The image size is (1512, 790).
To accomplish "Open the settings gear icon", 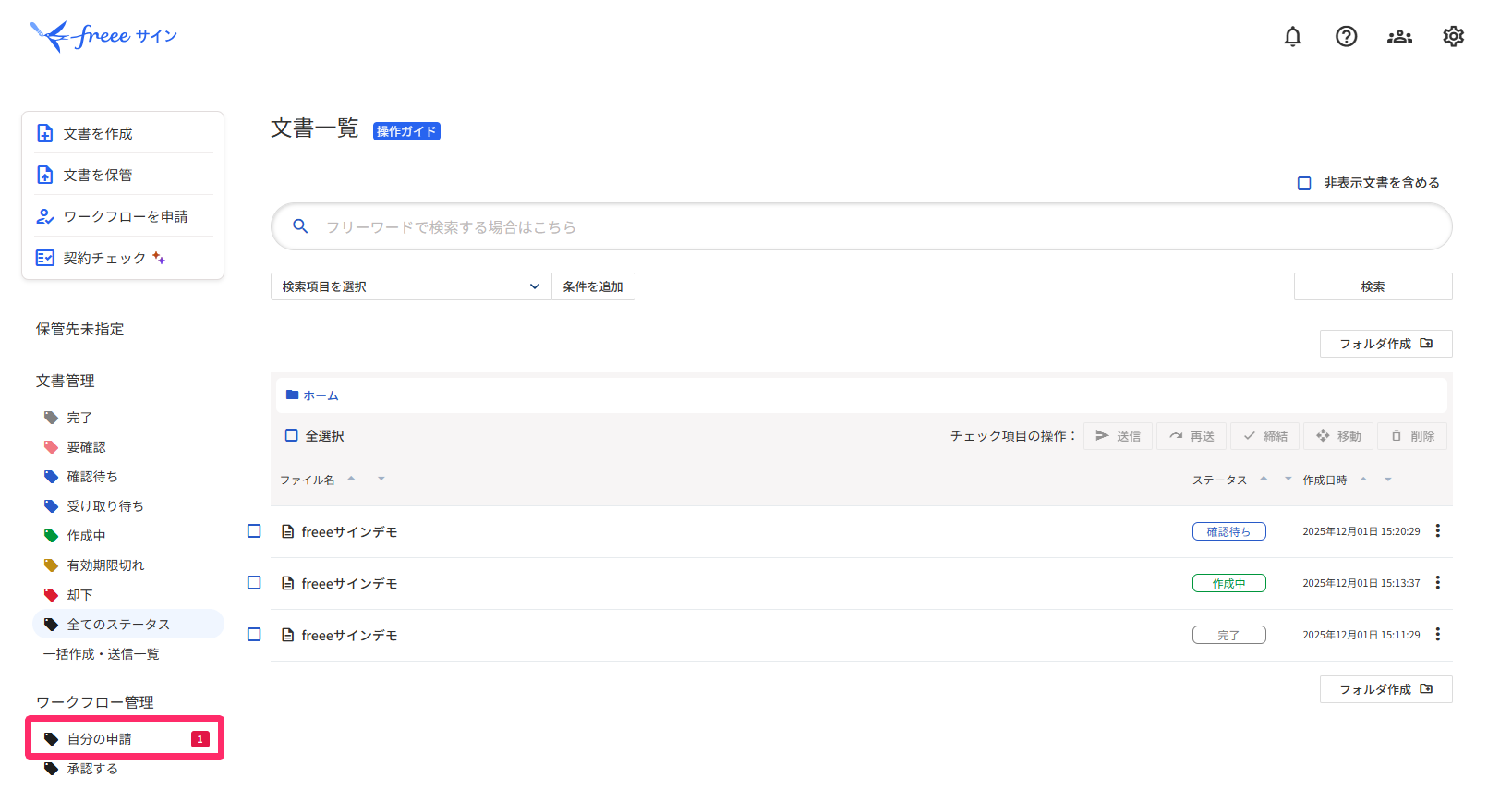I will point(1454,36).
